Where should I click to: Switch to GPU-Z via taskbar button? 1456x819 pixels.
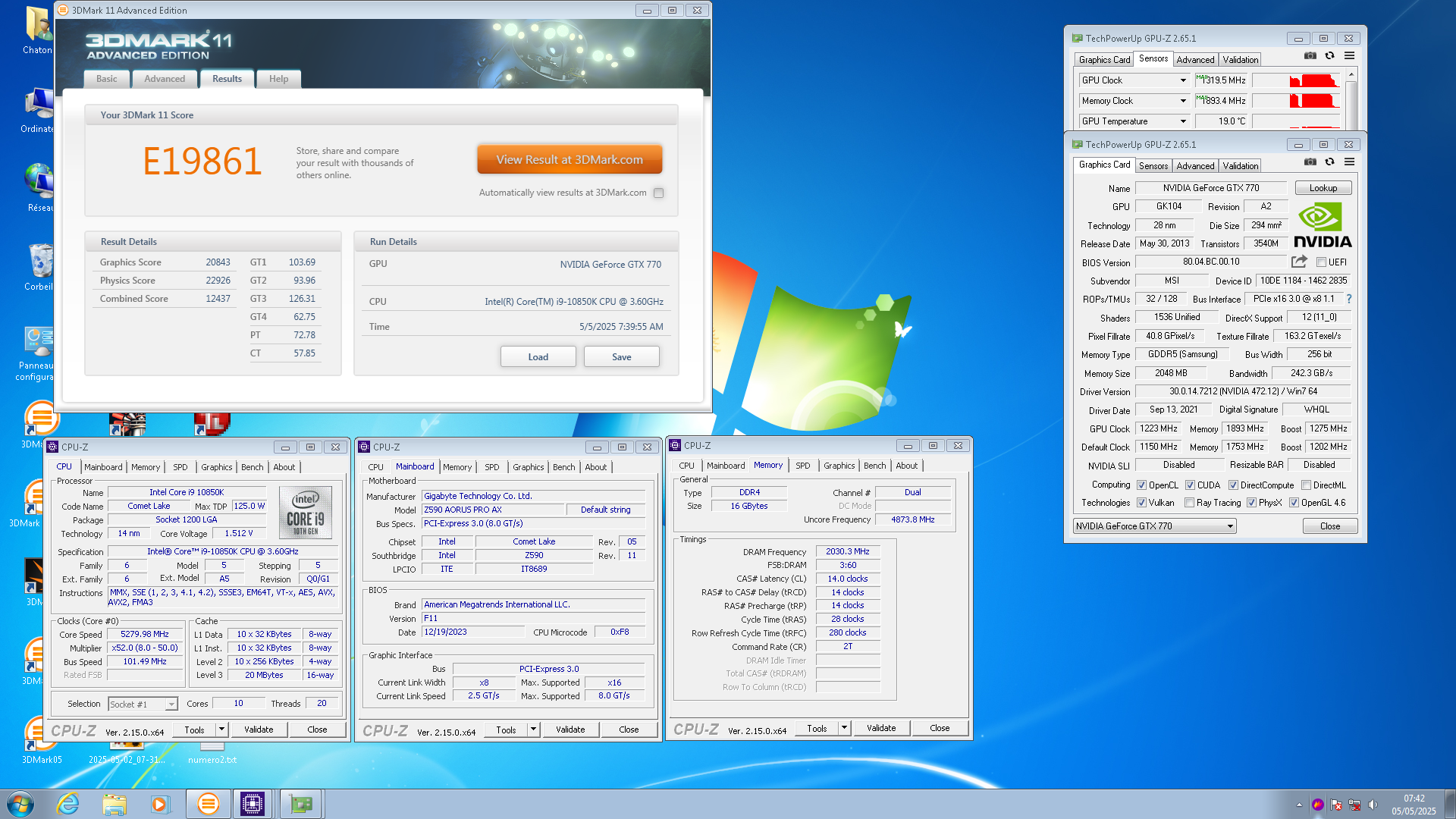301,804
